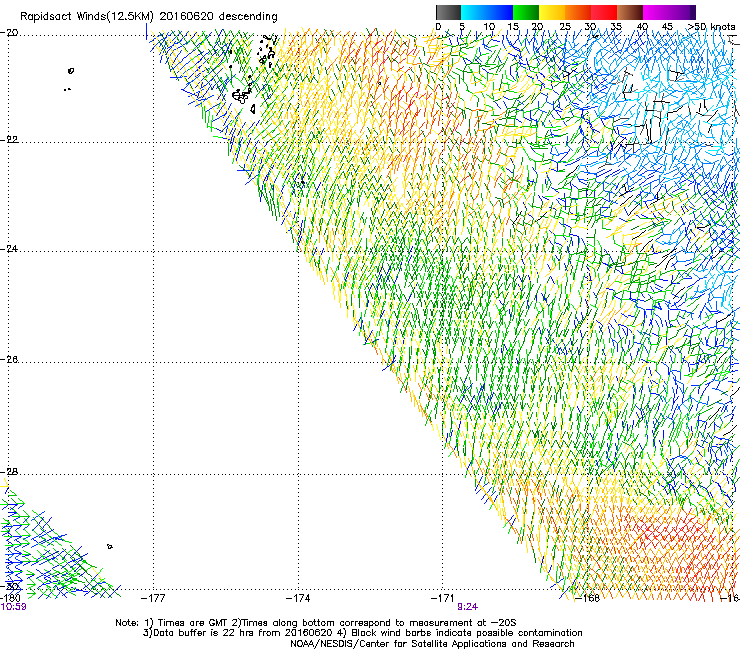The image size is (740, 650).
Task: Click the '-177' longitude label
Action: coord(153,598)
